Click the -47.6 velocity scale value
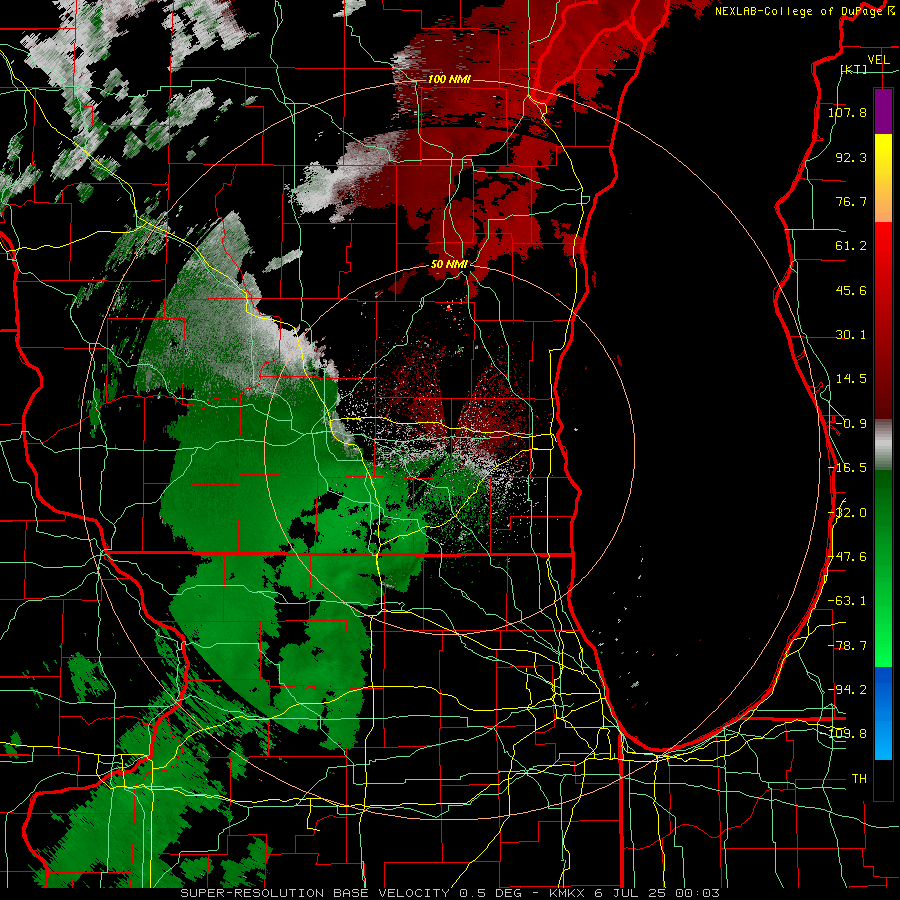Viewport: 900px width, 900px height. click(847, 557)
